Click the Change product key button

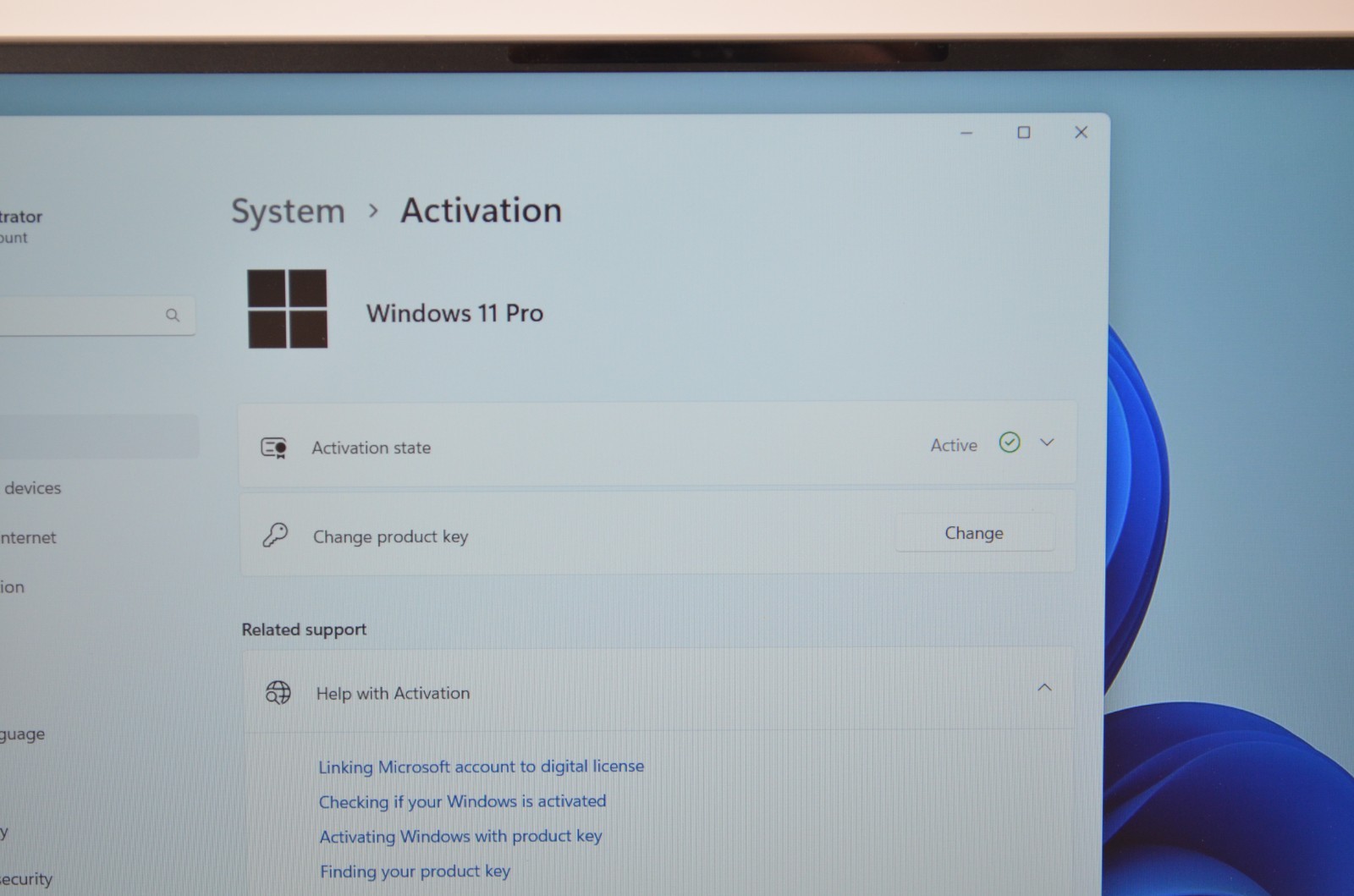(x=975, y=533)
